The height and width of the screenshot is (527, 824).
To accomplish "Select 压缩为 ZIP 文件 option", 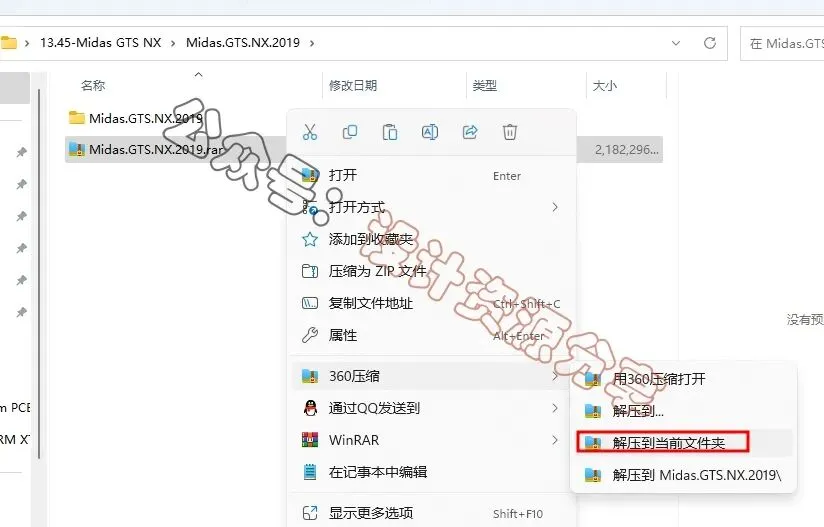I will pyautogui.click(x=431, y=271).
